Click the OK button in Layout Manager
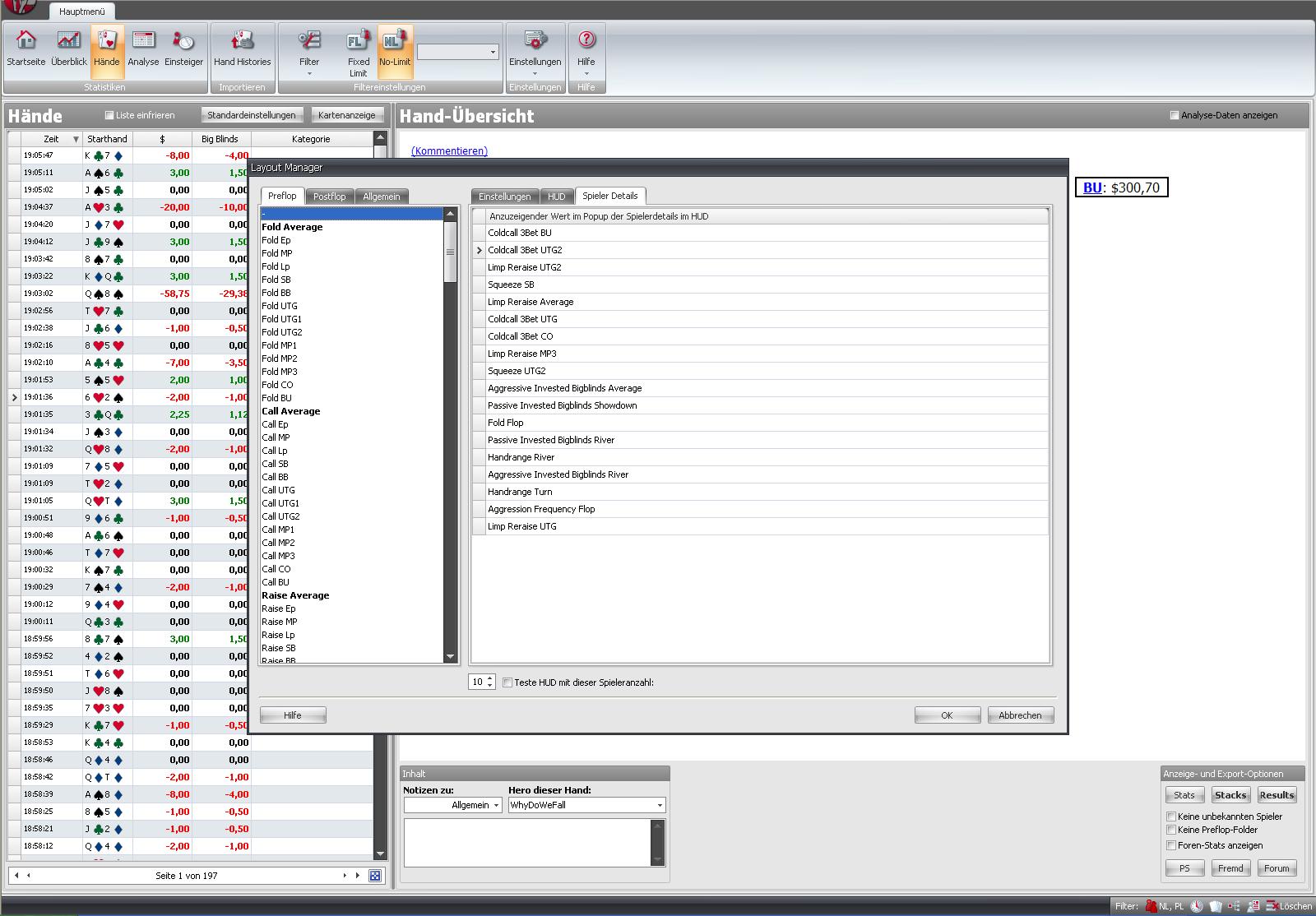 [947, 715]
